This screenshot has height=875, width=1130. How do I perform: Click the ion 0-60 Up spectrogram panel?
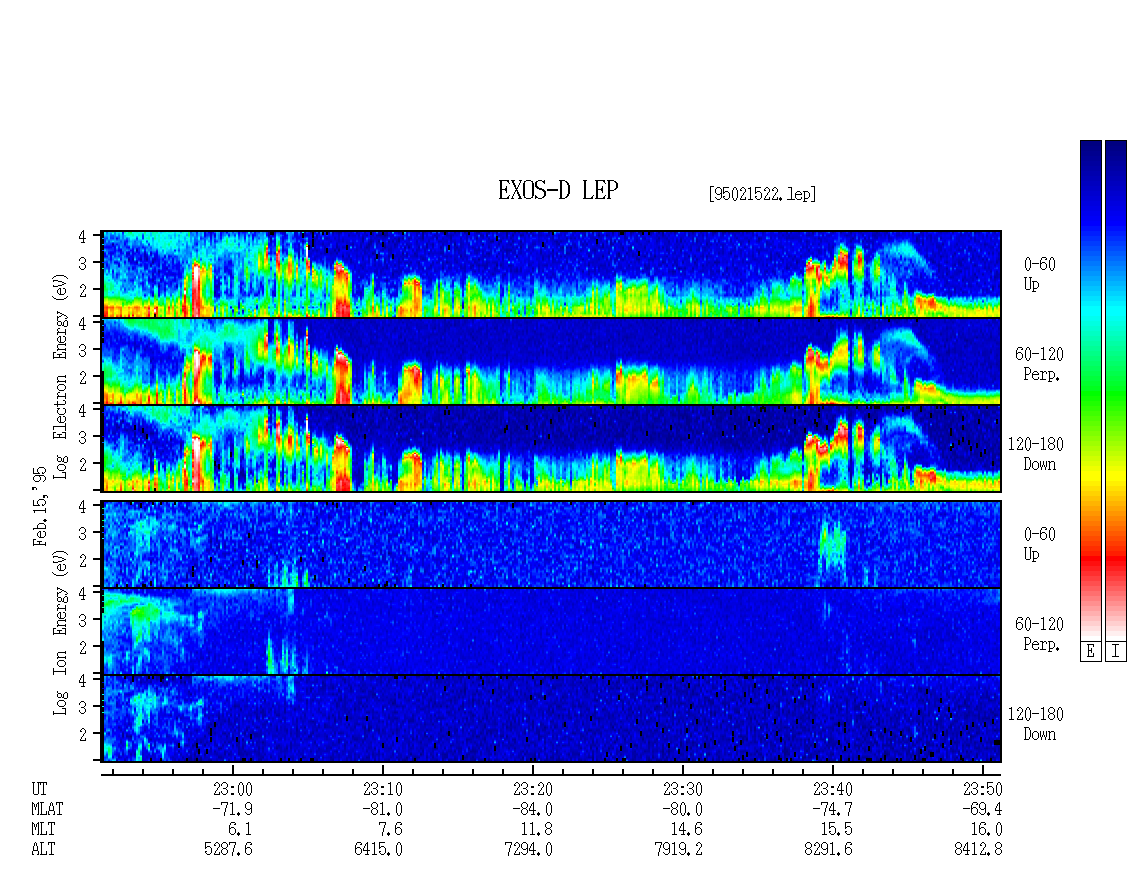[551, 544]
